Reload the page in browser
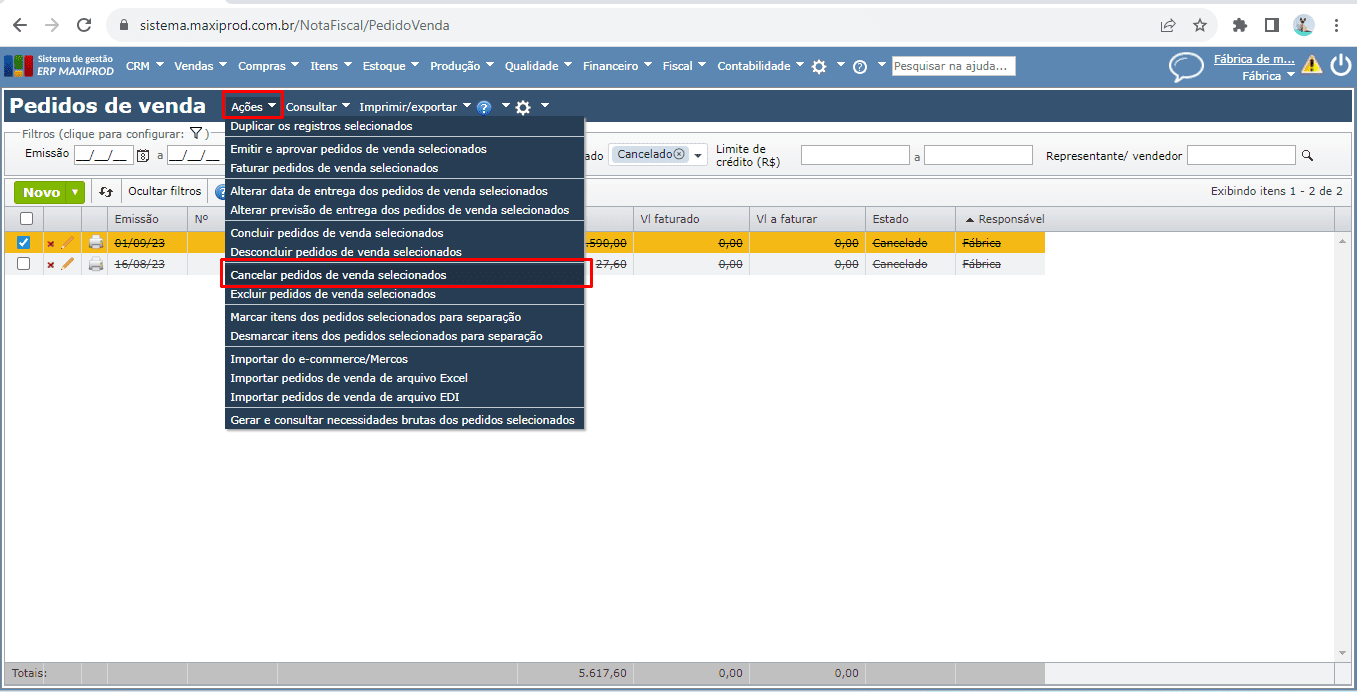Screen dimensions: 1357x692 coord(84,25)
